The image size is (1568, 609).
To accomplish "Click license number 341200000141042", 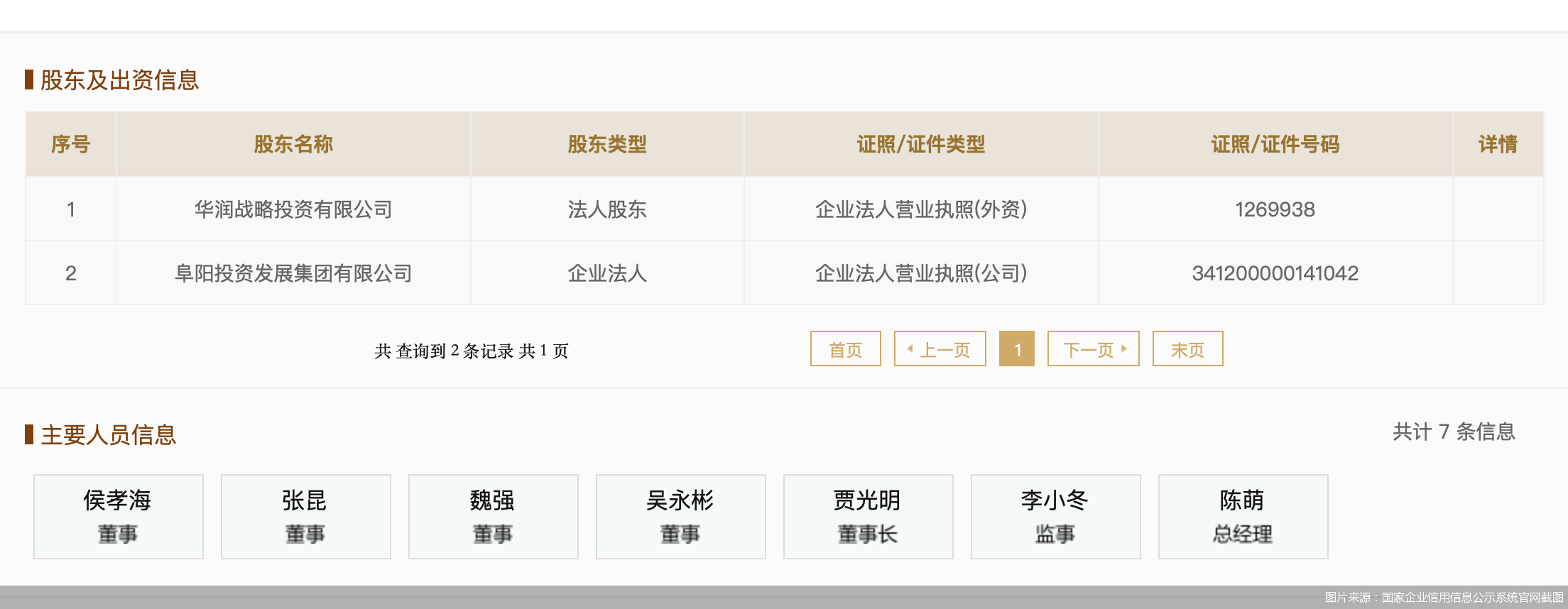I will 1275,273.
